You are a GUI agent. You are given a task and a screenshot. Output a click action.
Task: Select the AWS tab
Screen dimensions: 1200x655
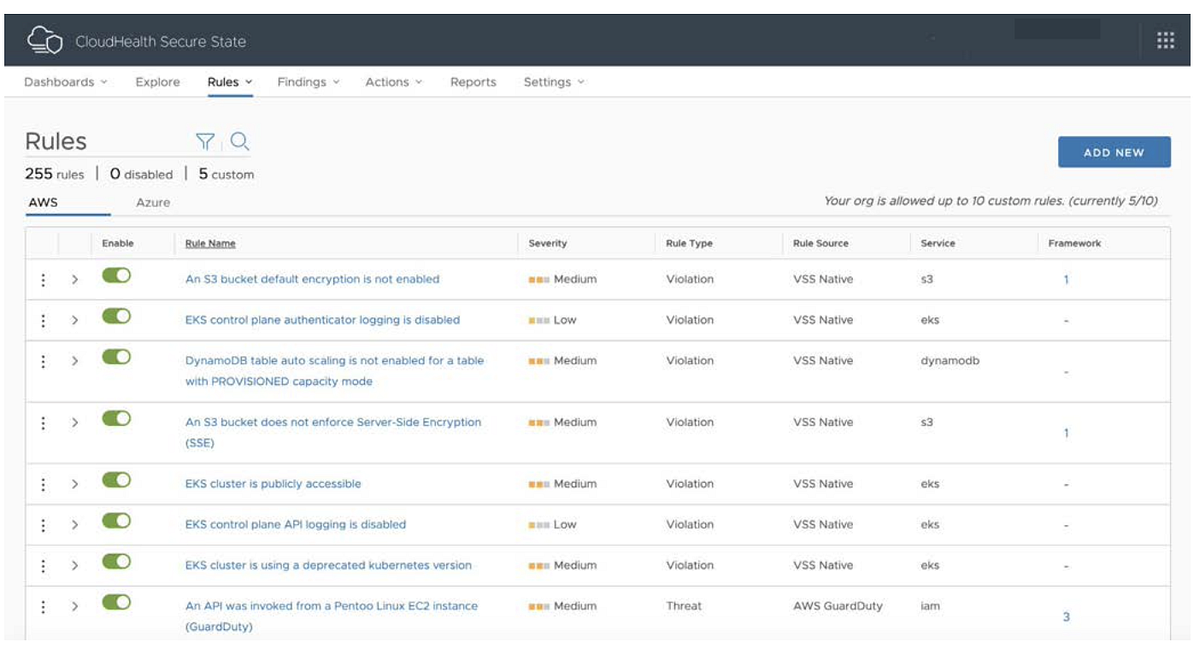pyautogui.click(x=43, y=202)
